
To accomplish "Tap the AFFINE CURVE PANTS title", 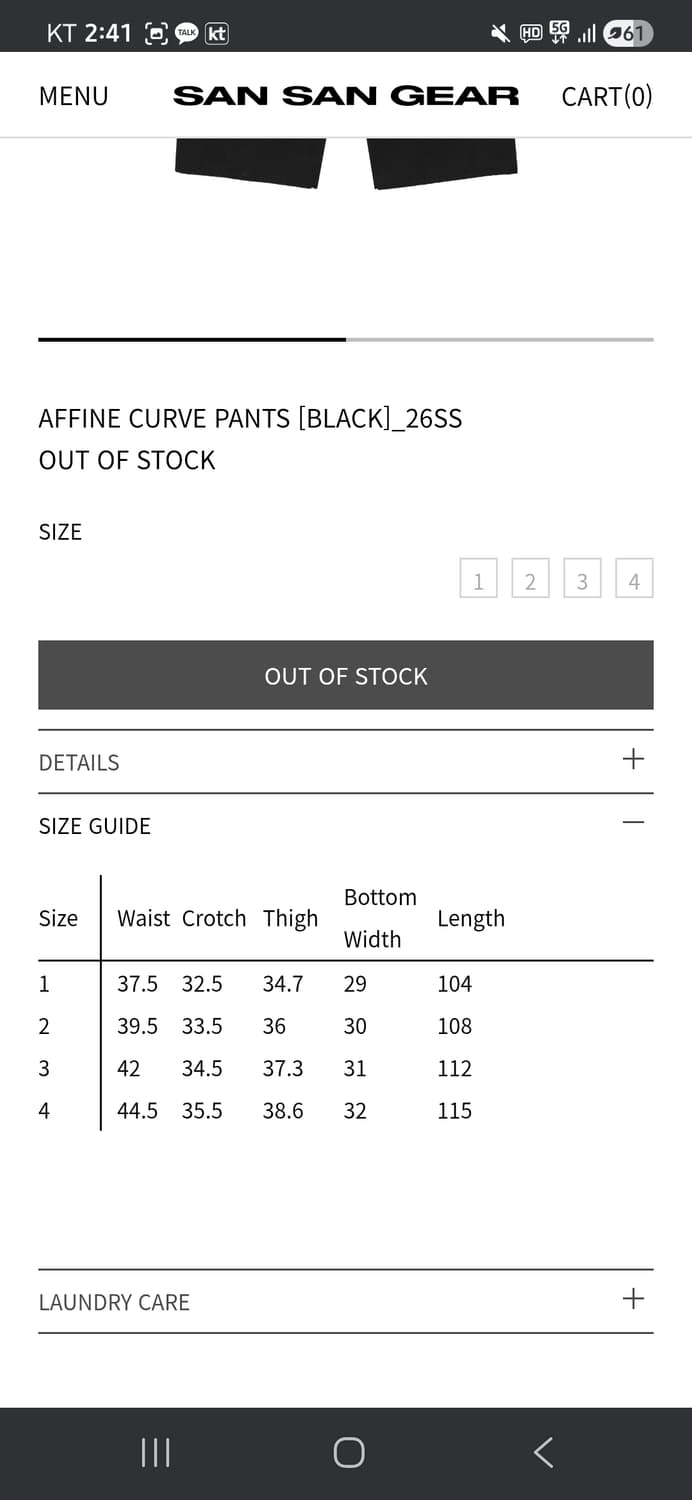I will click(250, 418).
